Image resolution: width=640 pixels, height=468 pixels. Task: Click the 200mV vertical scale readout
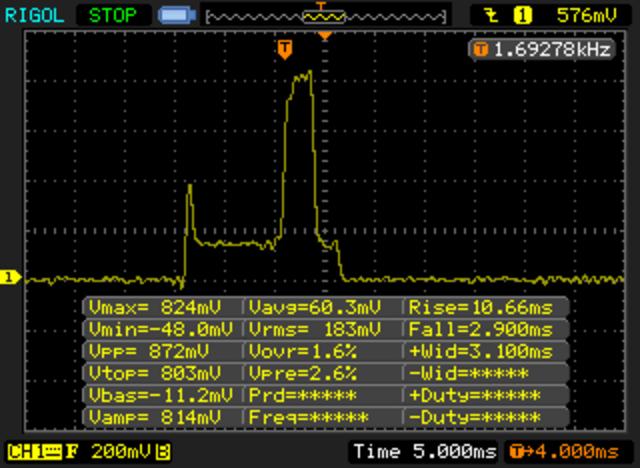click(119, 450)
